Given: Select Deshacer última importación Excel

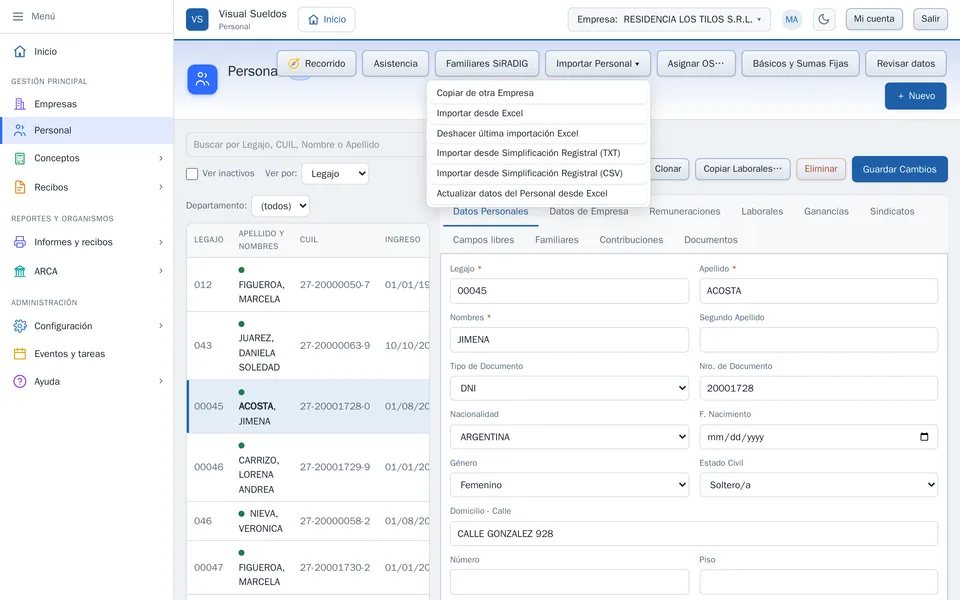Looking at the screenshot, I should click(538, 133).
